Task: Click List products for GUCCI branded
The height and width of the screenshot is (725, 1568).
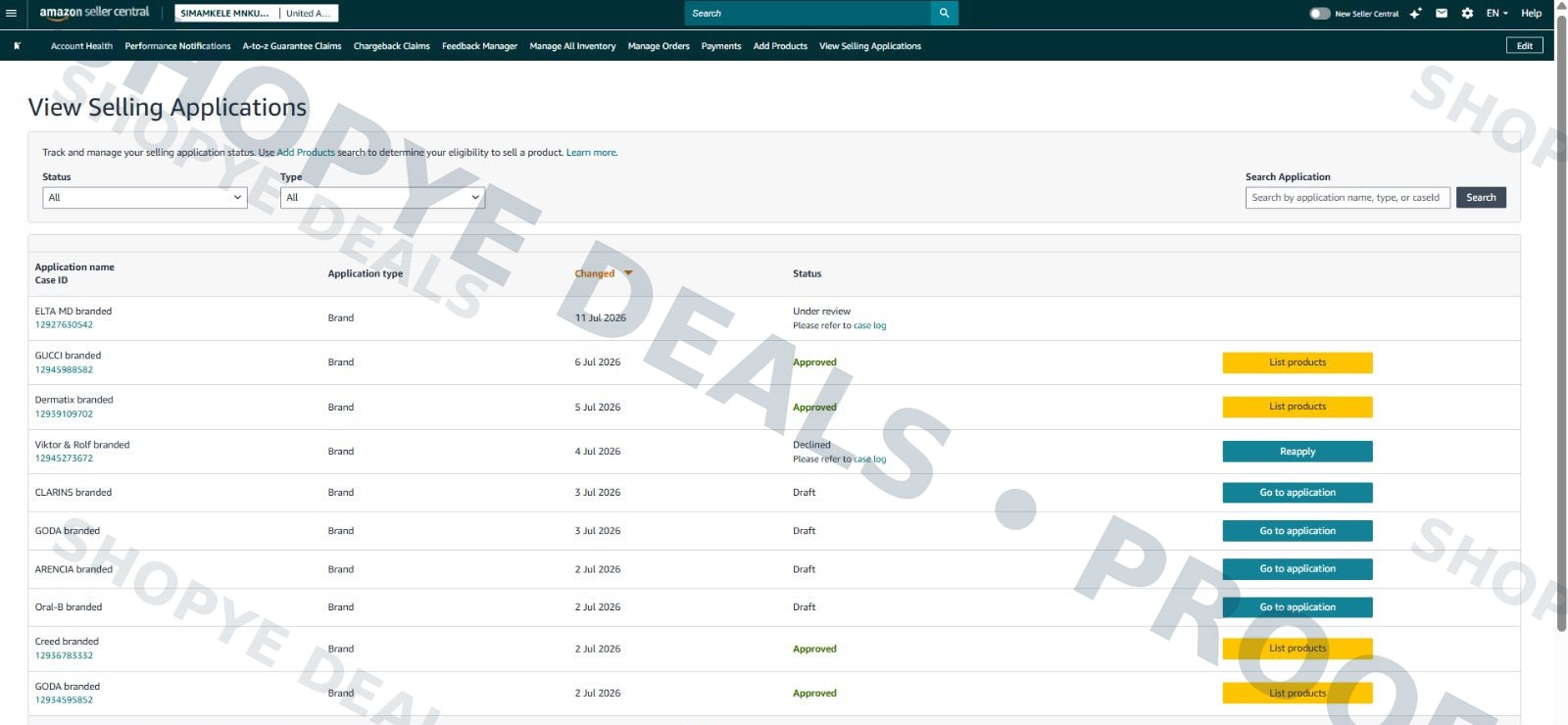Action: point(1298,362)
